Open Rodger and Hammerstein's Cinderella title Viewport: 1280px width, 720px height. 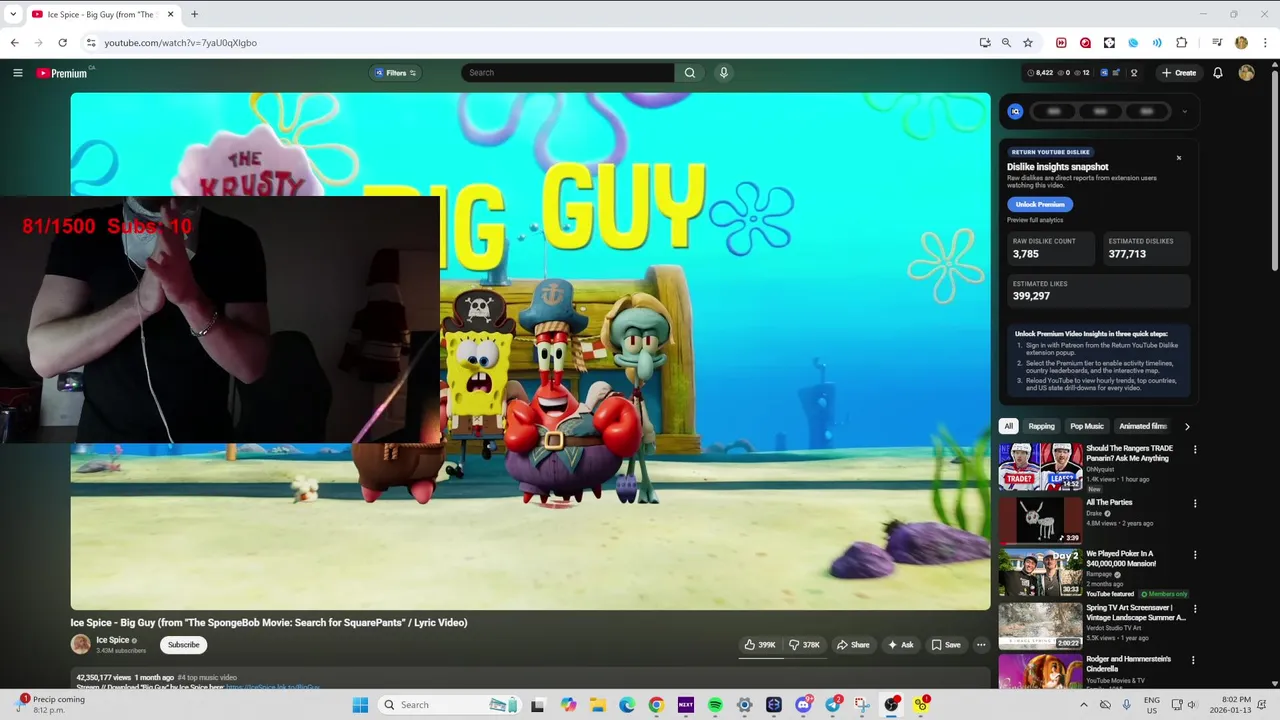1128,664
